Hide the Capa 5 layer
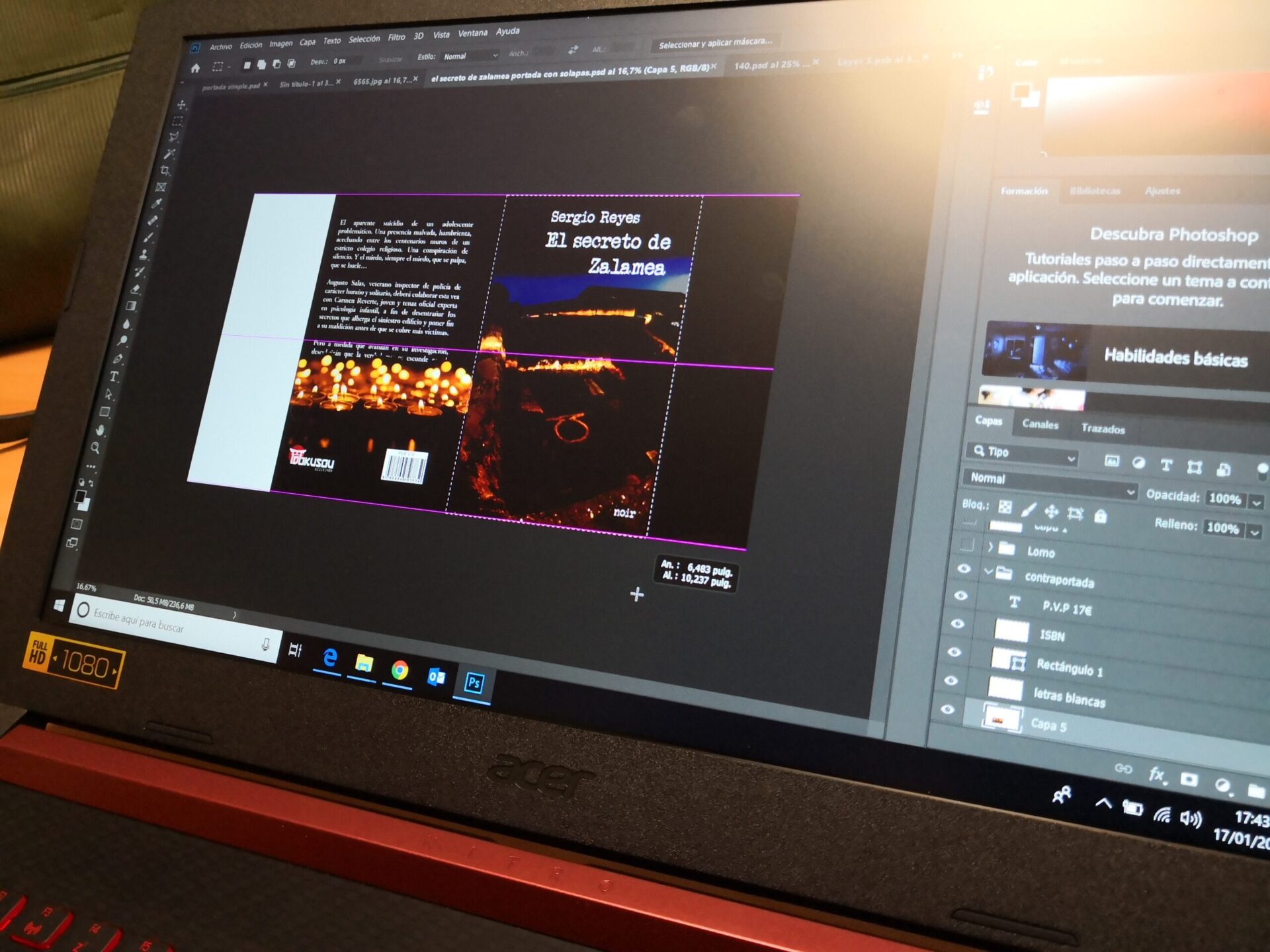The height and width of the screenshot is (952, 1270). coord(947,709)
